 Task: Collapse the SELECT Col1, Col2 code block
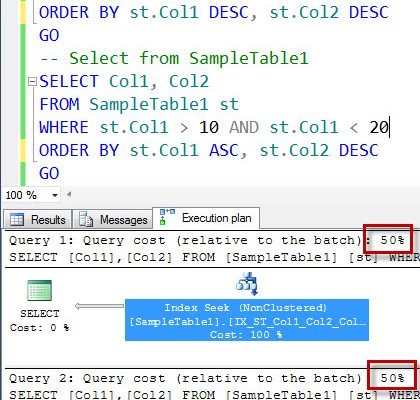32,81
